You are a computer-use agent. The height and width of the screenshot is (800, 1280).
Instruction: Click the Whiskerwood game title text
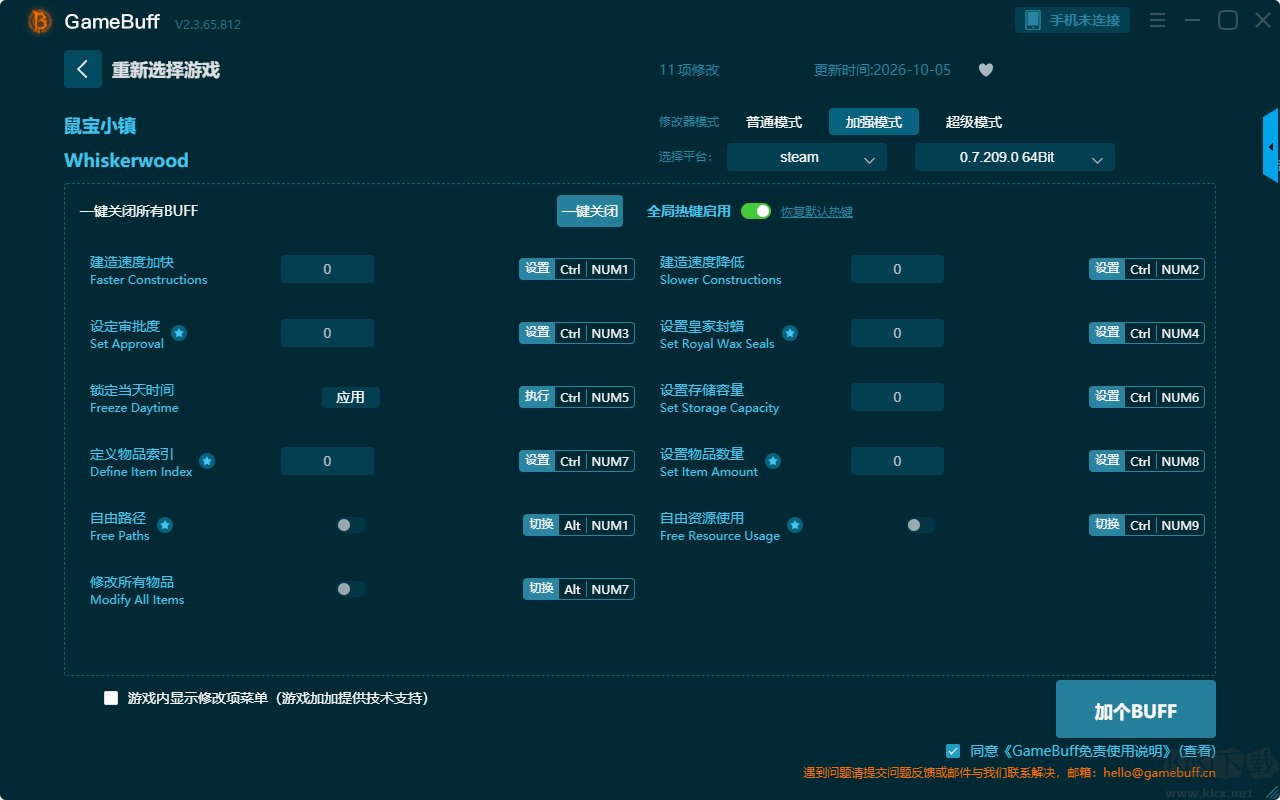click(x=126, y=160)
